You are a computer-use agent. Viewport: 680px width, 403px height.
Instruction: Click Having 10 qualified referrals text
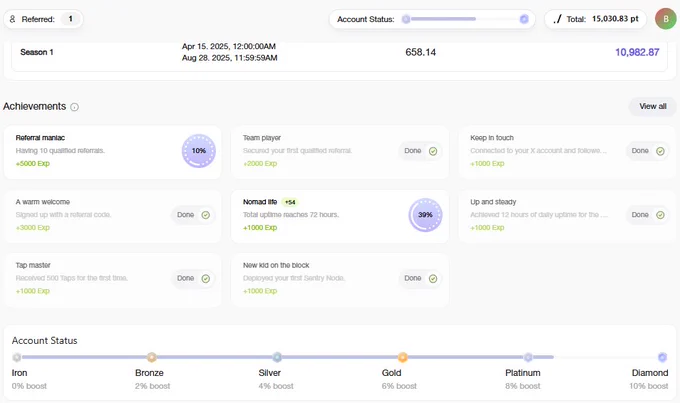tap(60, 151)
